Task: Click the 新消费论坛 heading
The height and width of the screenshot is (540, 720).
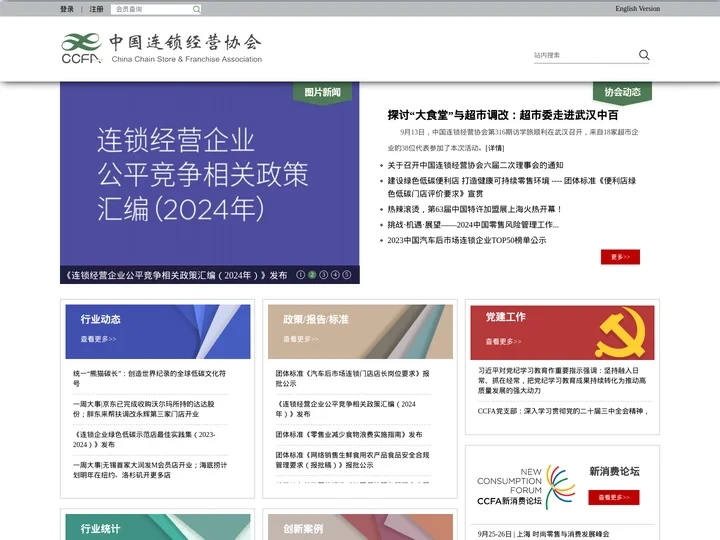Action: 614,471
